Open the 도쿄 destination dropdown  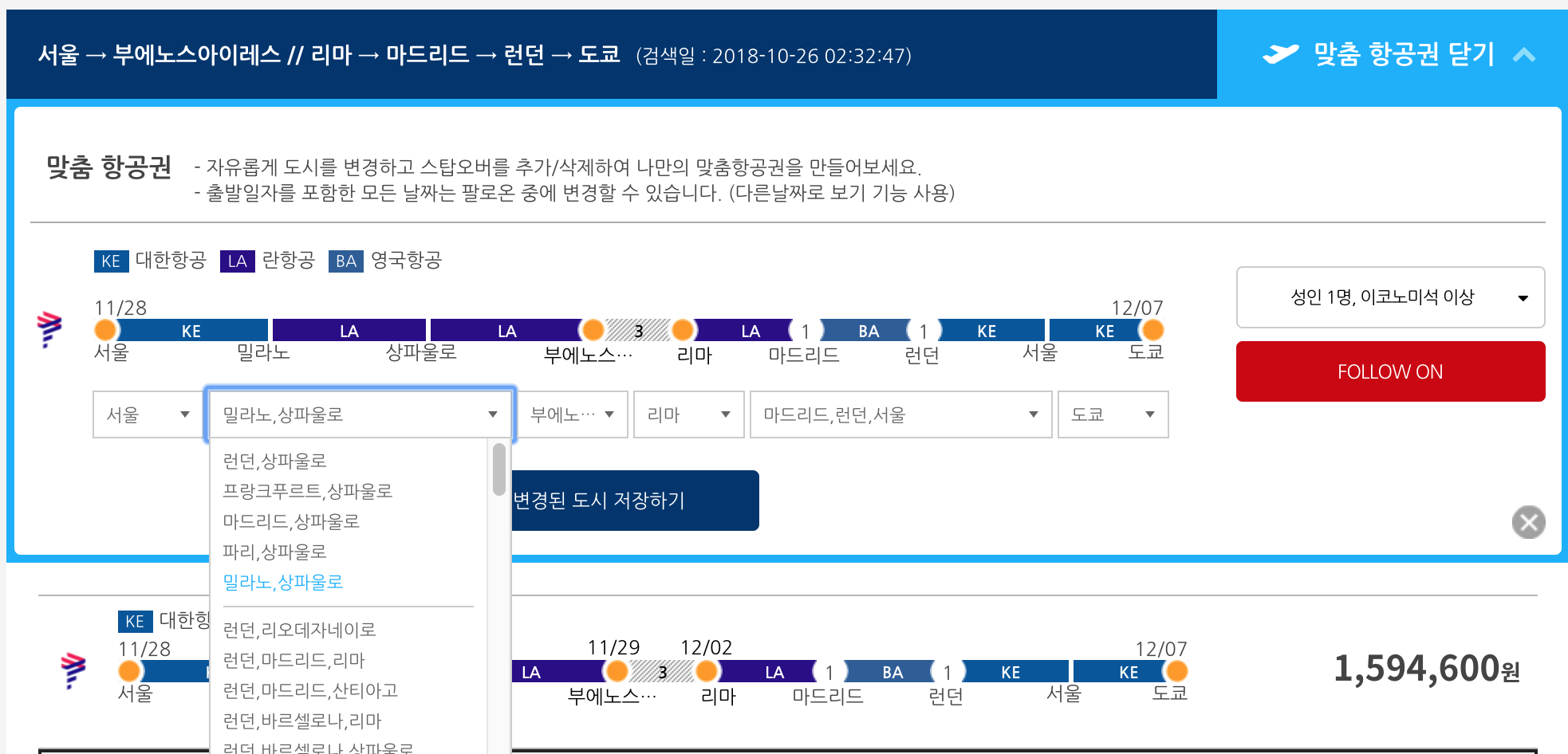[1113, 414]
